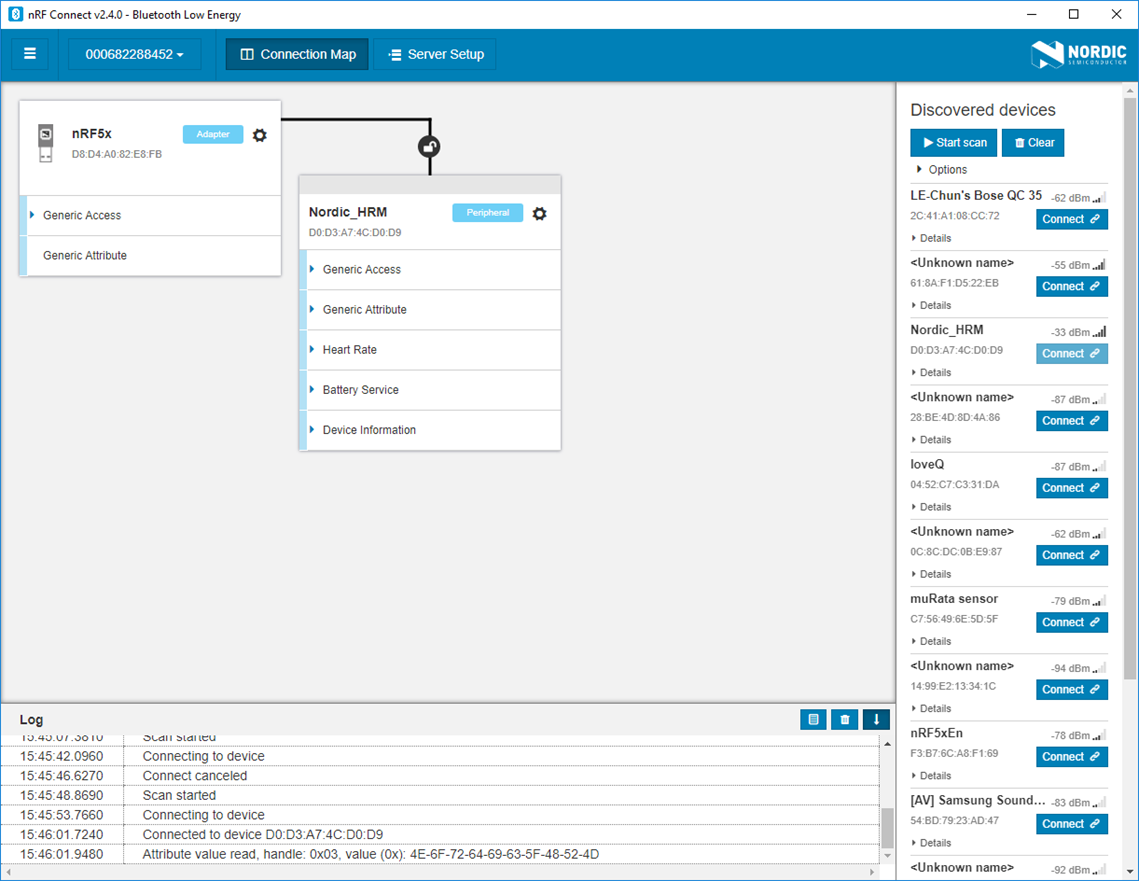
Task: Connect to LE-Chun's Bose QC 35
Action: [x=1071, y=219]
